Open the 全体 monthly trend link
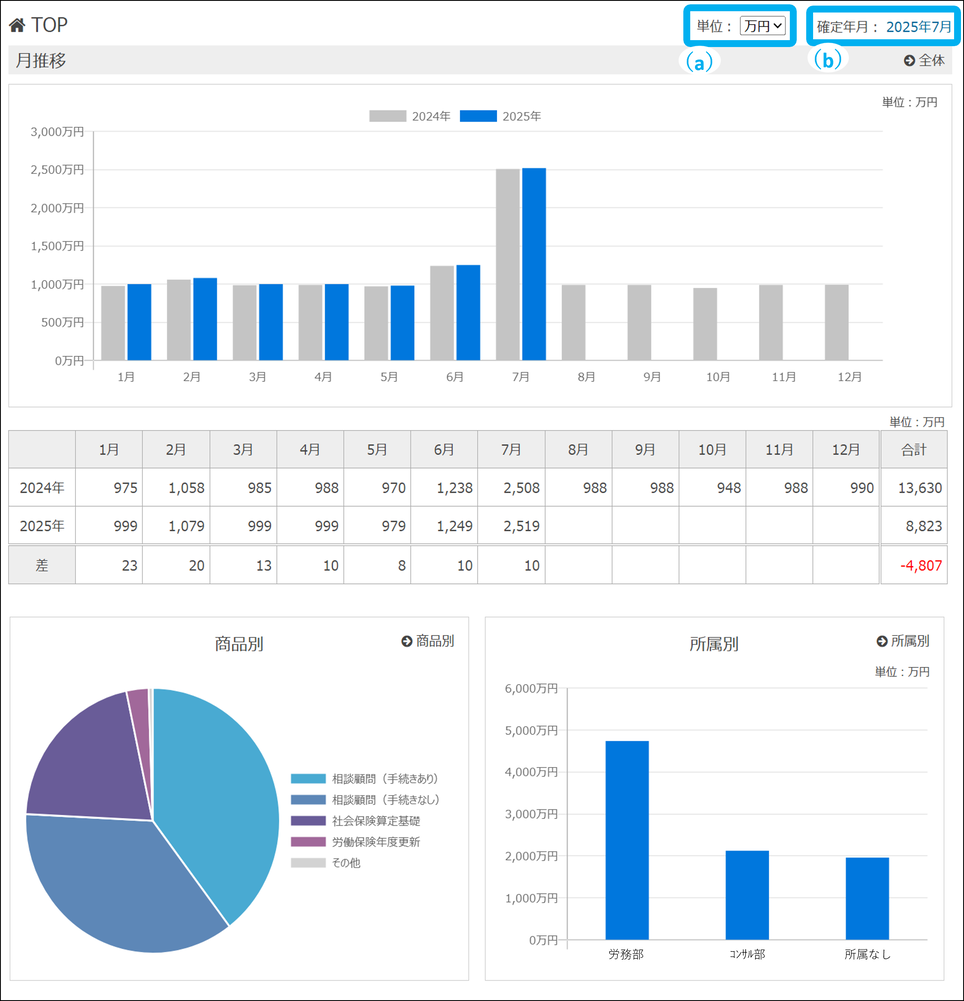 (x=924, y=61)
